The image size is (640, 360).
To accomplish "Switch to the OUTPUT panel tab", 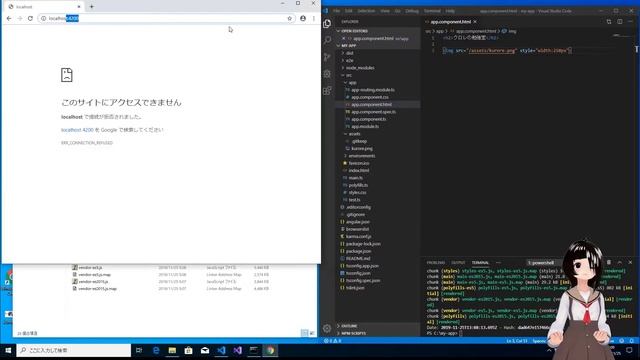I will [458, 263].
